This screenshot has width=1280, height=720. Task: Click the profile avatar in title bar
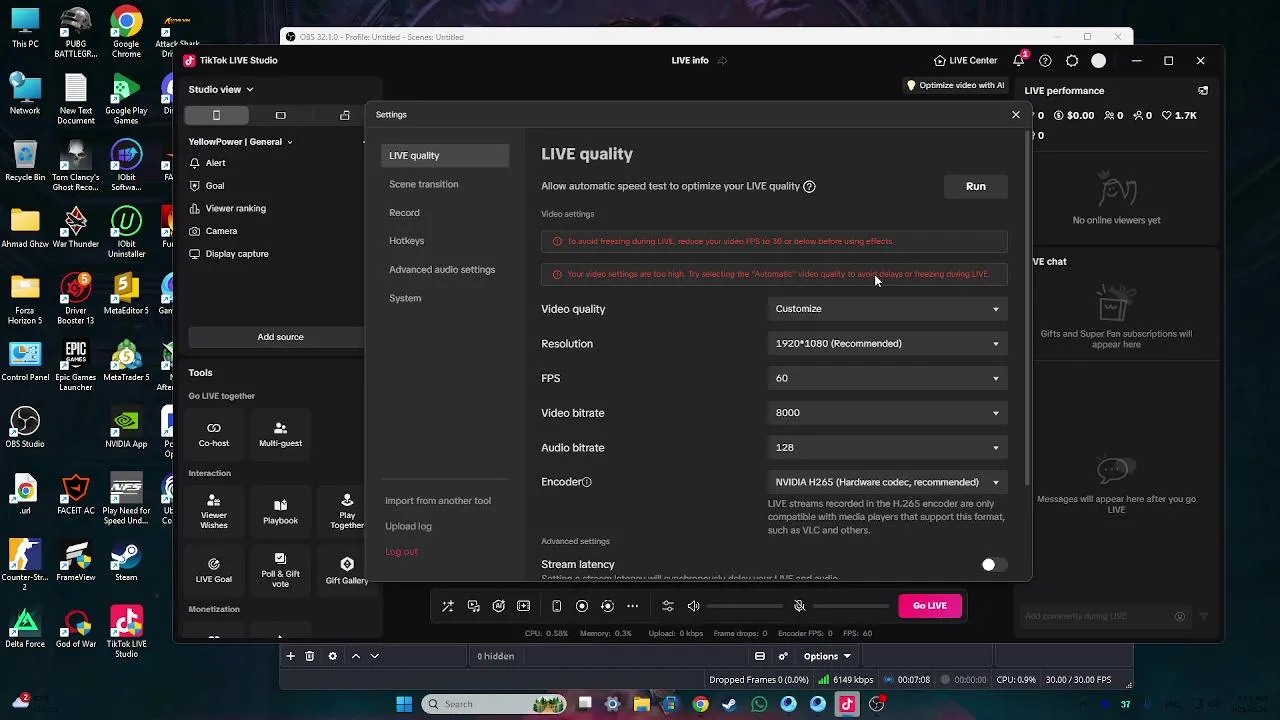coord(1098,61)
